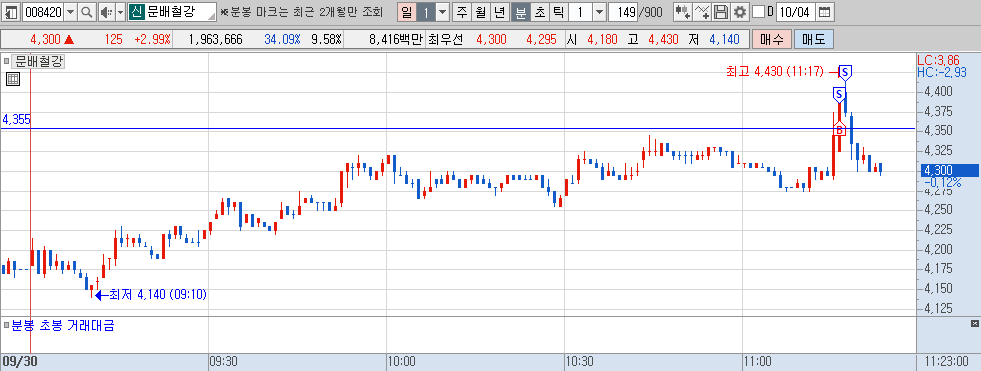Select the 월 monthly chart tab

click(480, 12)
